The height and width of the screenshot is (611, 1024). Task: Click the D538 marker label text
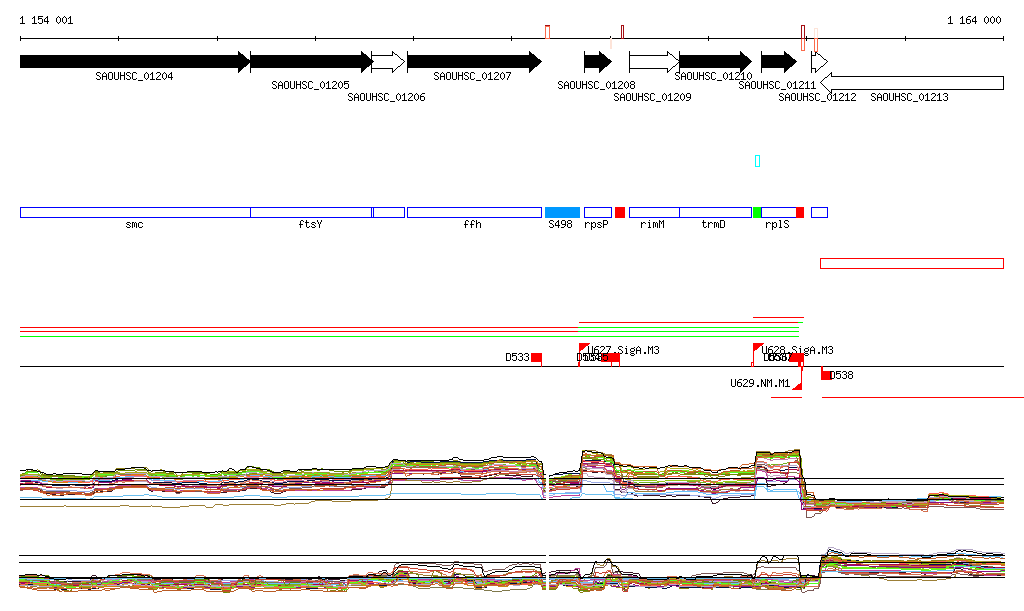(x=842, y=375)
